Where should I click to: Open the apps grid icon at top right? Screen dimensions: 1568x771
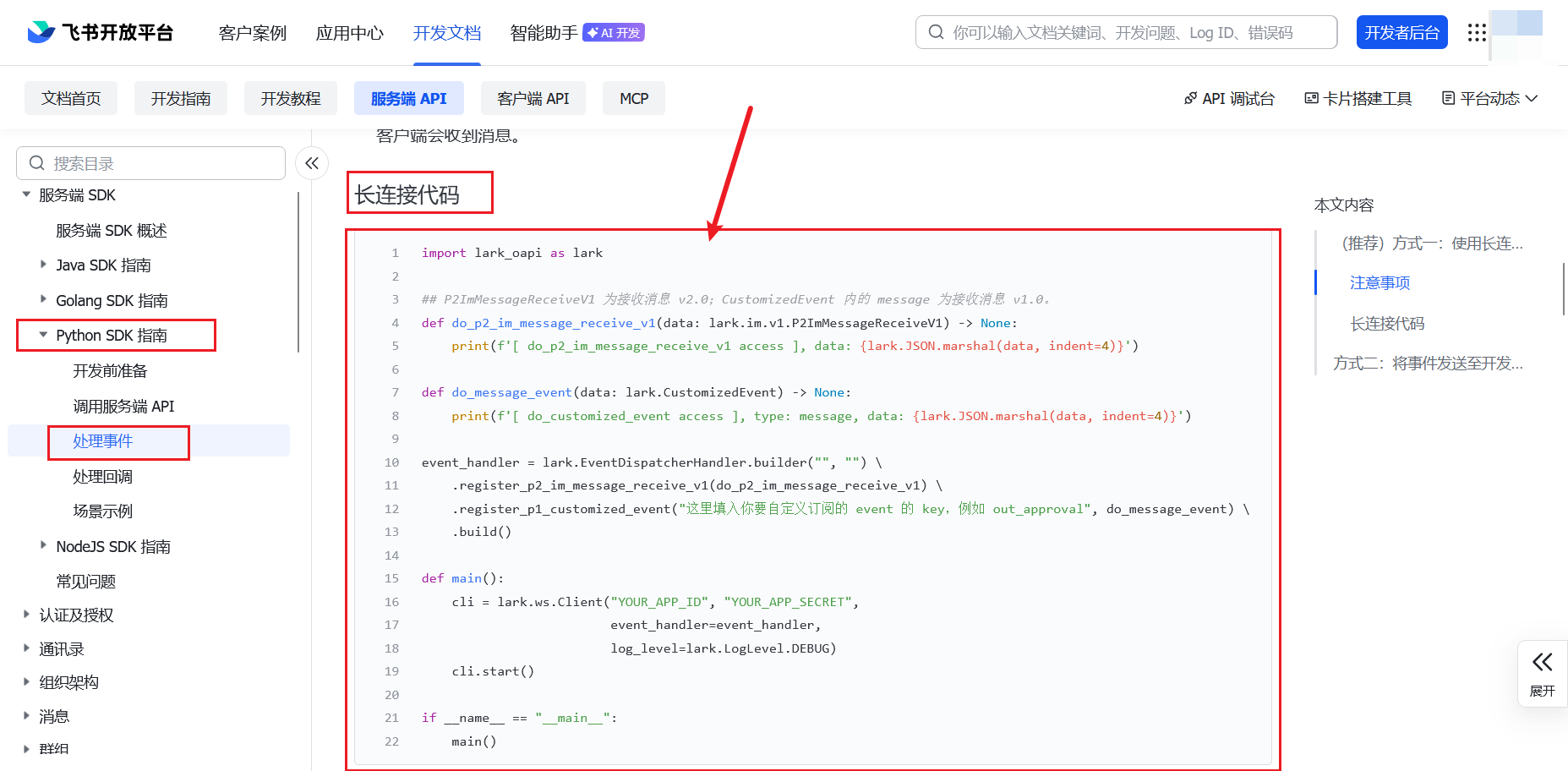pyautogui.click(x=1477, y=32)
